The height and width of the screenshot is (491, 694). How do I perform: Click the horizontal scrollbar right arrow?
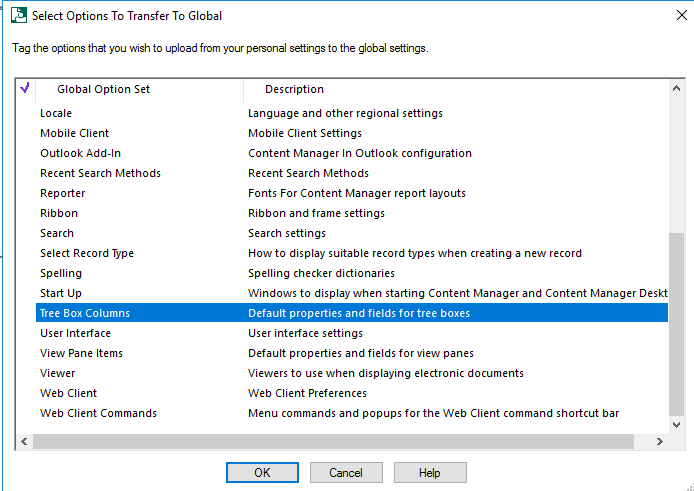[659, 441]
